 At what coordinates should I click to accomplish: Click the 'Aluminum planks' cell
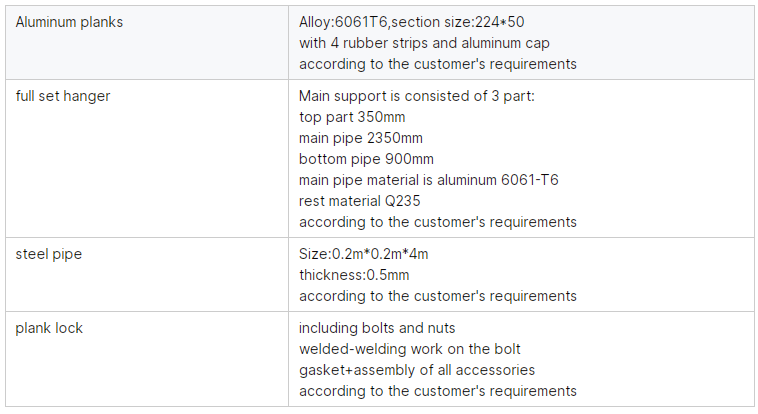pyautogui.click(x=147, y=43)
